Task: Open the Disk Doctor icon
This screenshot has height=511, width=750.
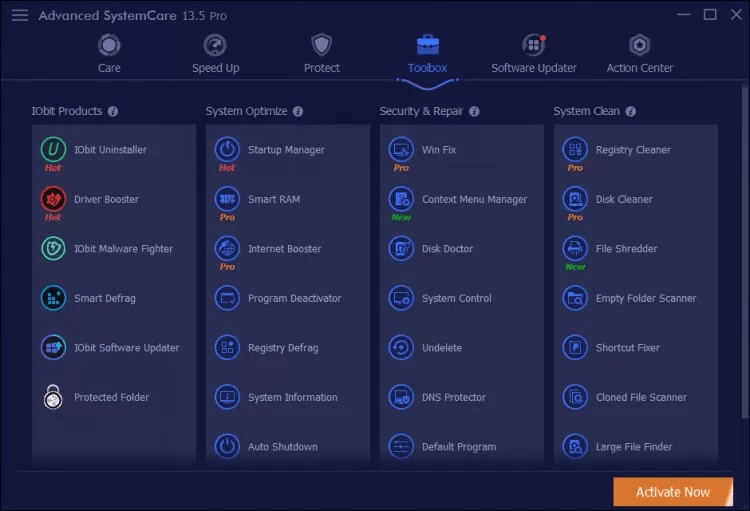Action: 401,248
